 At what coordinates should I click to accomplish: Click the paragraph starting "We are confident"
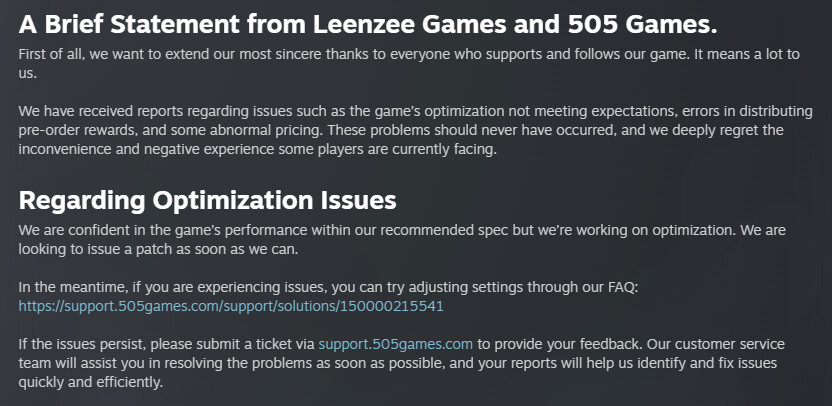tap(402, 239)
